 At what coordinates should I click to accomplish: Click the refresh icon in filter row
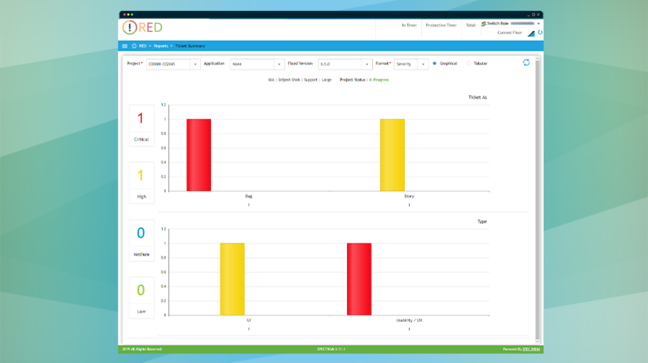coord(526,62)
